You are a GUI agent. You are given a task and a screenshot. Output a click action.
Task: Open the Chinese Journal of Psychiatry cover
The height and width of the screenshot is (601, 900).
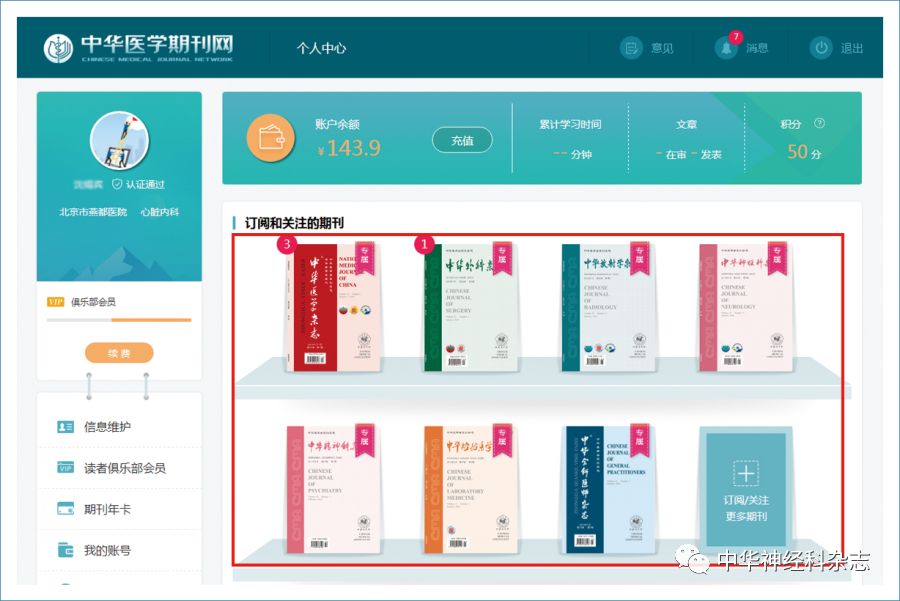point(333,490)
